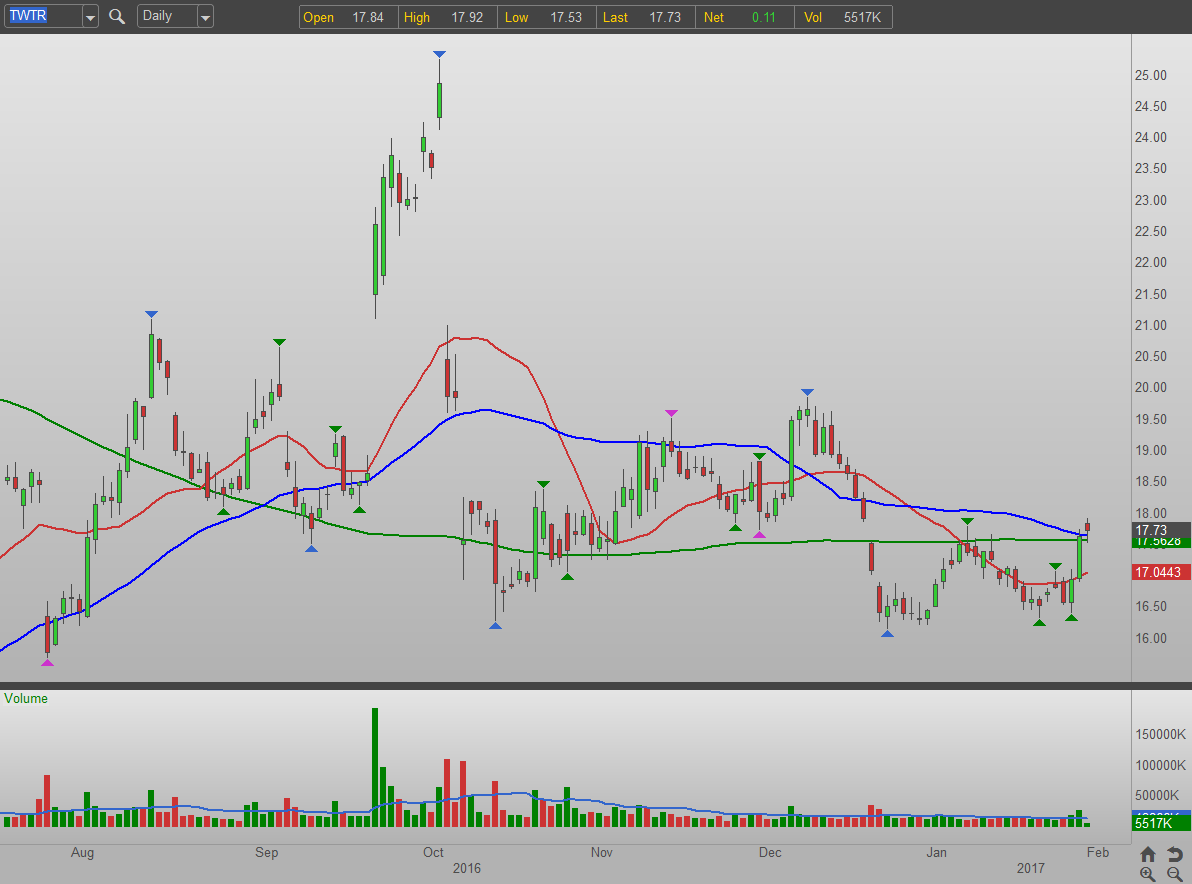The height and width of the screenshot is (884, 1192).
Task: Open the TWTR symbol dropdown arrow
Action: (x=90, y=17)
